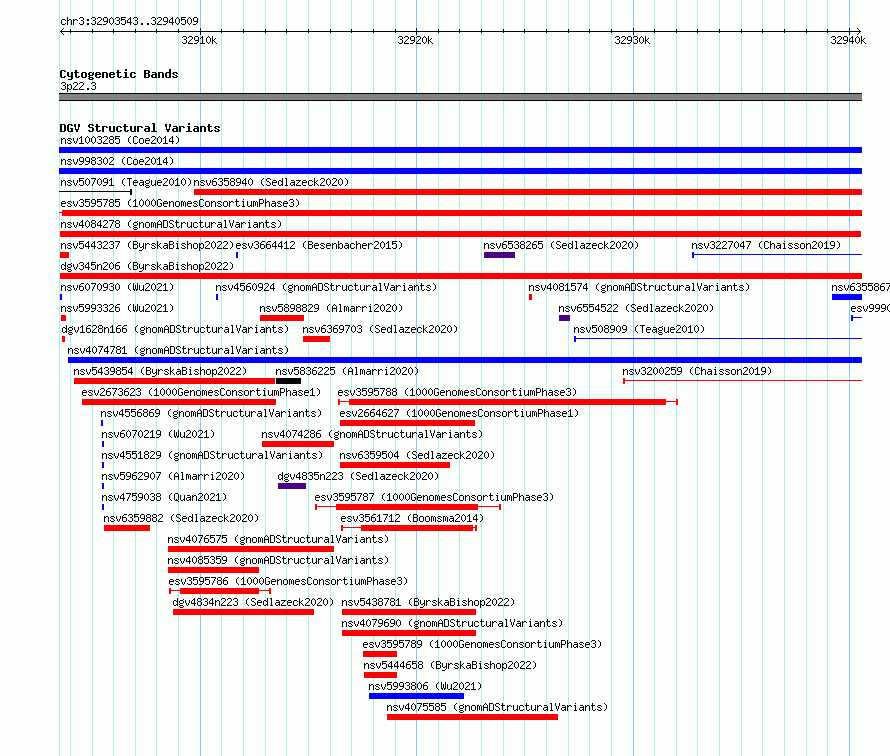Click the nsv6369703 (Sedlazeck2020) label
Viewport: 890px width, 756px height.
pyautogui.click(x=380, y=329)
